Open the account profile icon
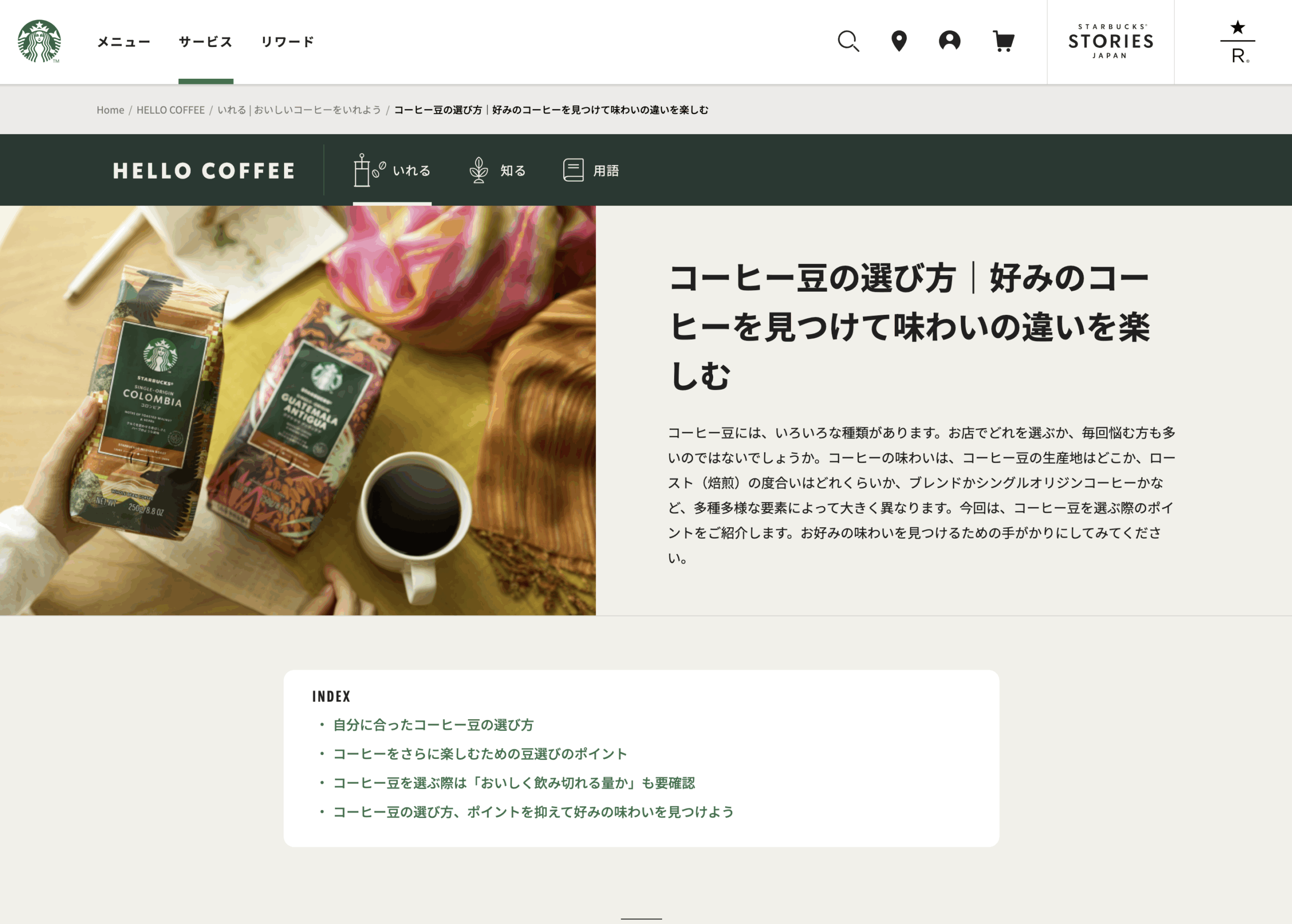 pos(949,41)
